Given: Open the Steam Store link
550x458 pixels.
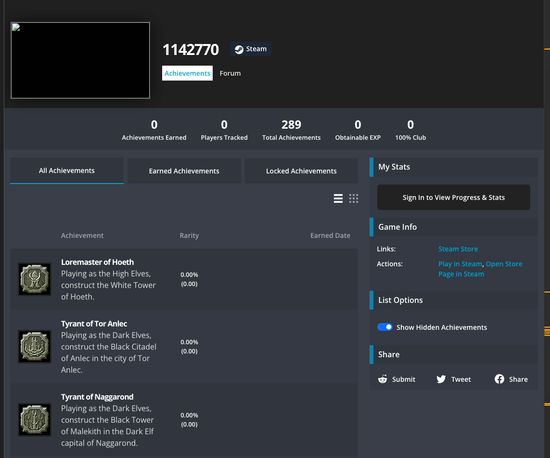Looking at the screenshot, I should click(x=458, y=249).
